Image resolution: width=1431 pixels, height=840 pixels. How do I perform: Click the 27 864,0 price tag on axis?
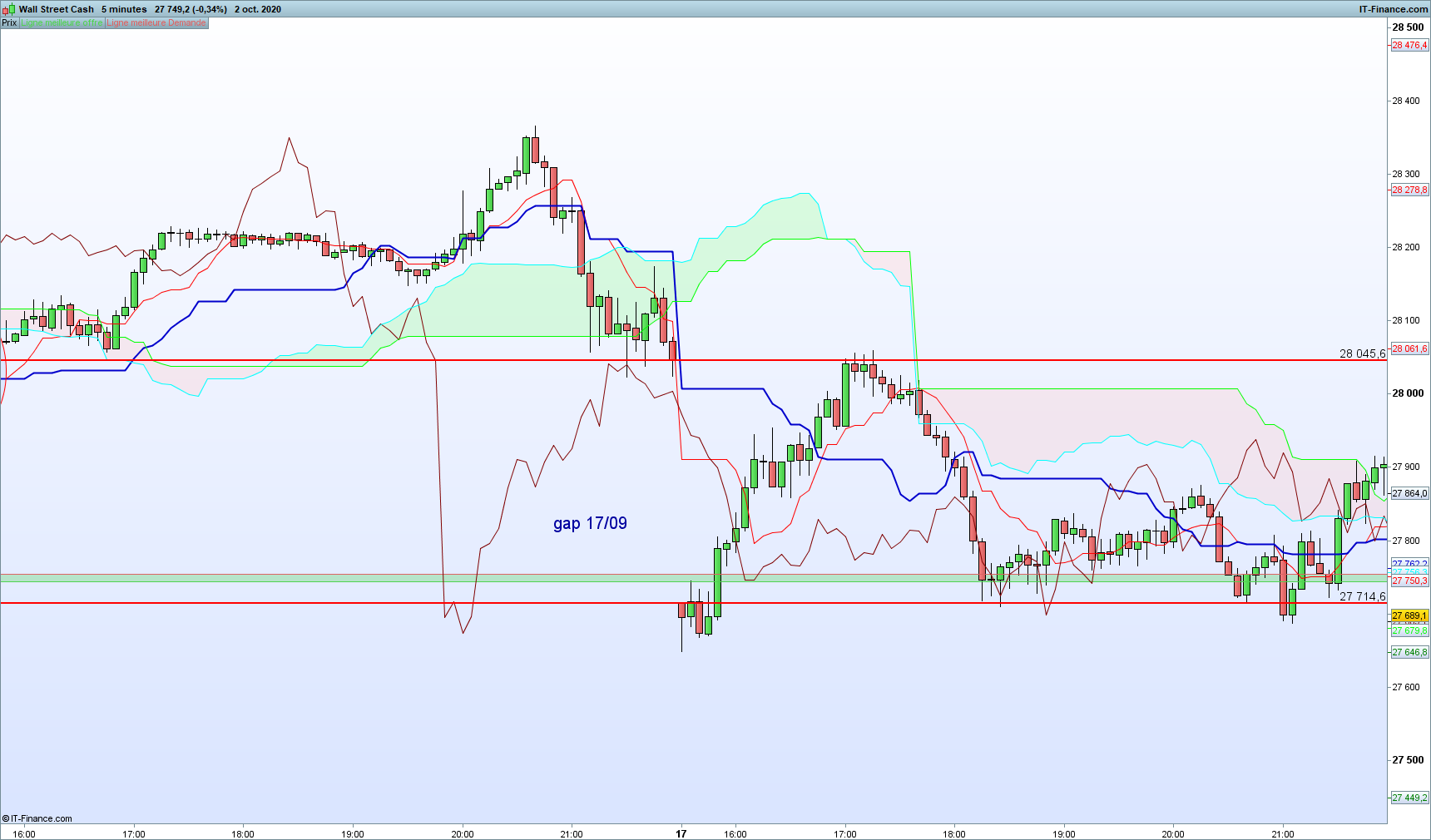pyautogui.click(x=1409, y=493)
